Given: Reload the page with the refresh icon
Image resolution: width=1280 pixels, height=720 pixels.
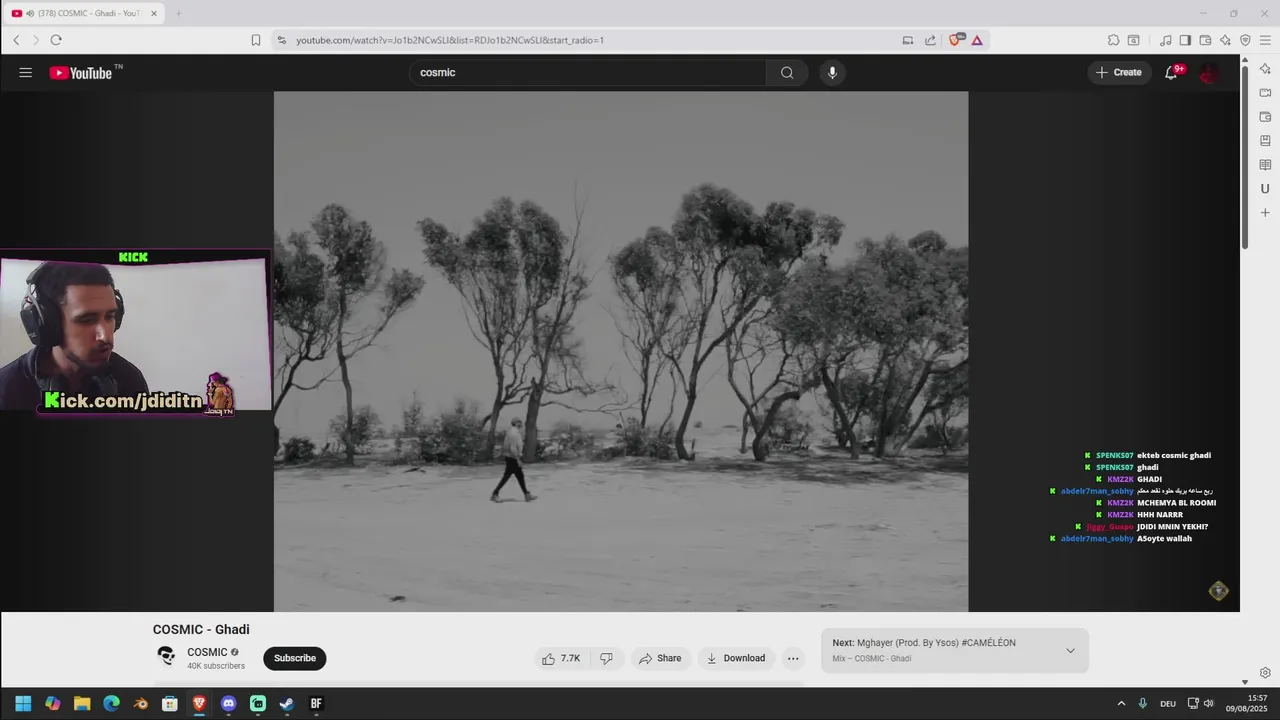Looking at the screenshot, I should (56, 40).
